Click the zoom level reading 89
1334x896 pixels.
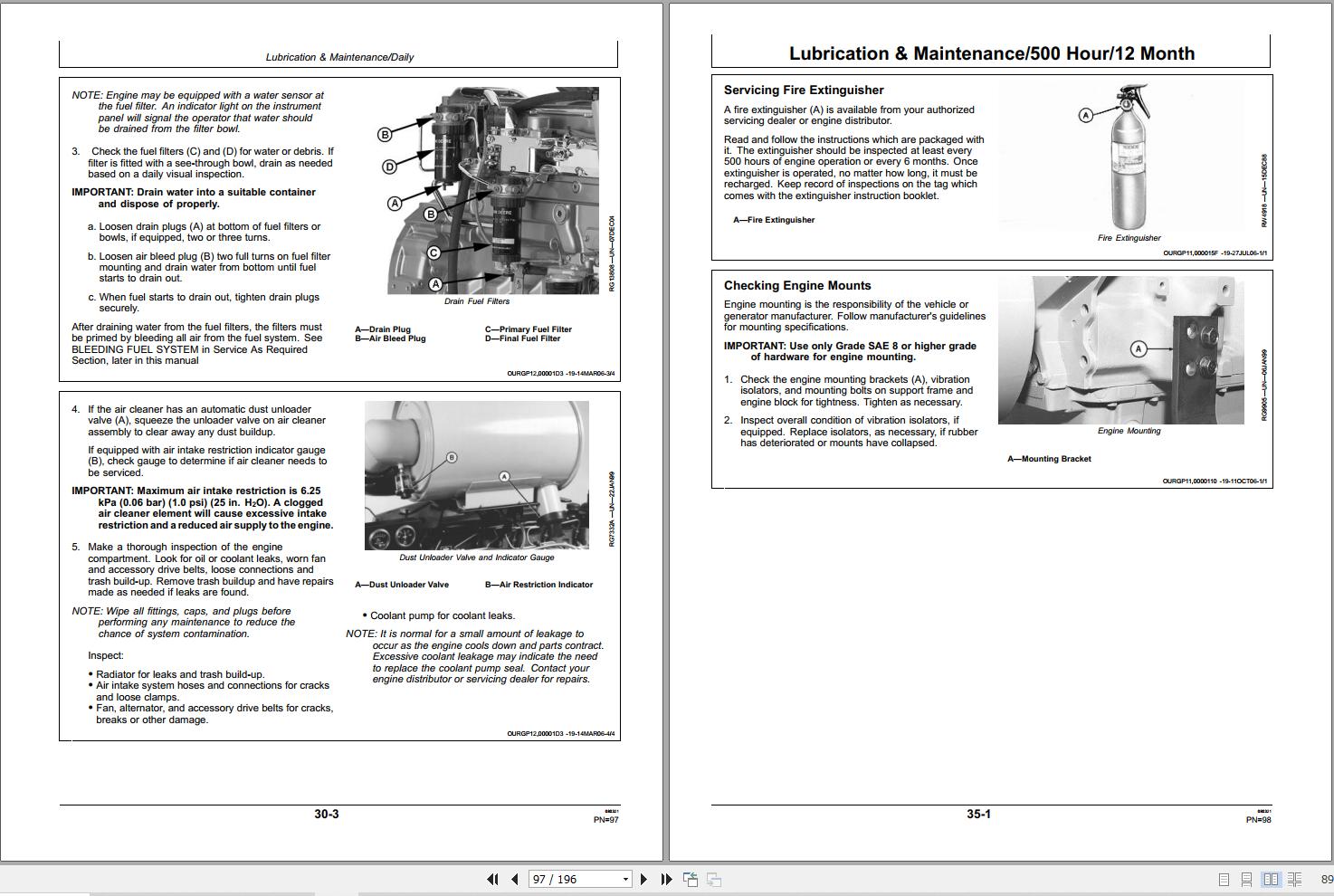coord(1325,879)
